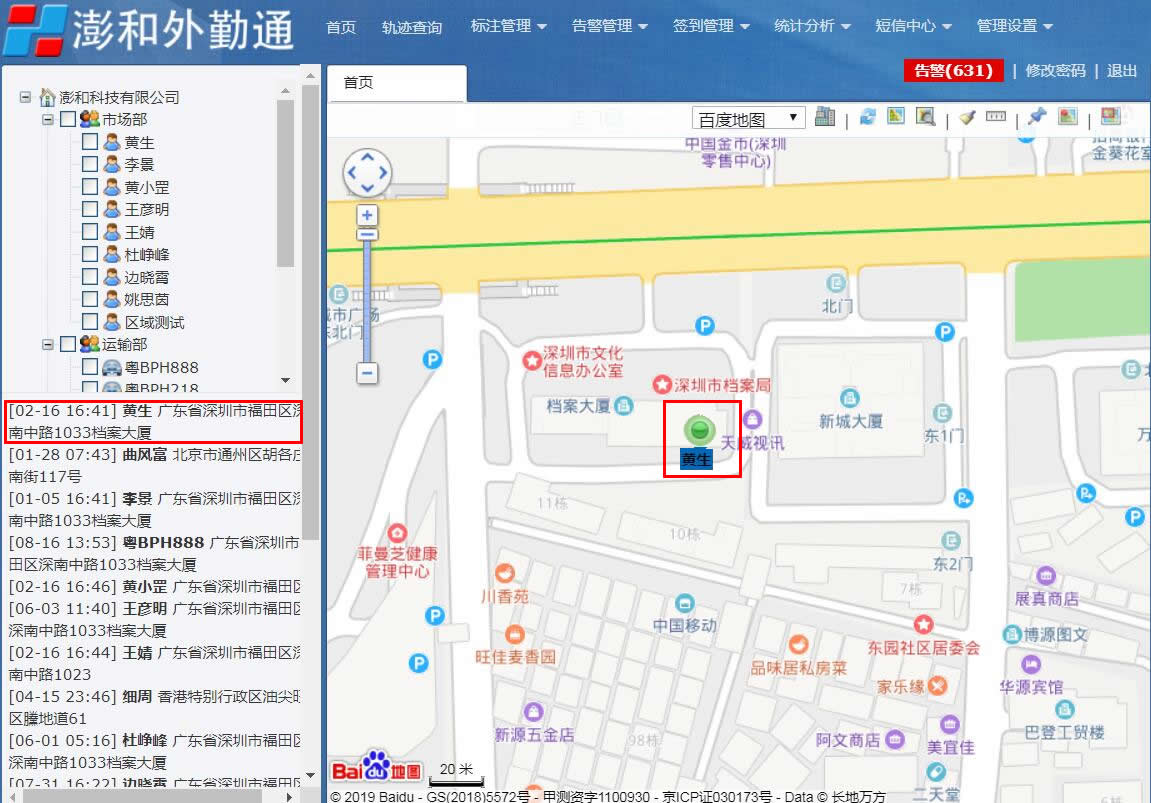This screenshot has height=803, width=1151.
Task: Click the 退出 logout link
Action: click(x=1122, y=70)
